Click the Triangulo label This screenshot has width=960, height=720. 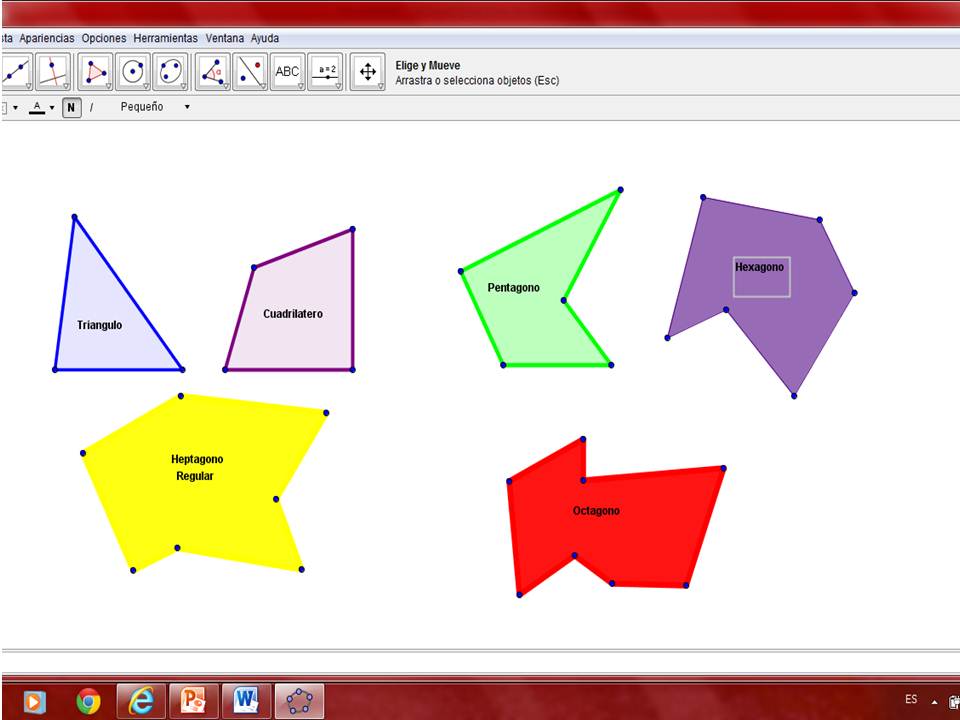pos(100,325)
